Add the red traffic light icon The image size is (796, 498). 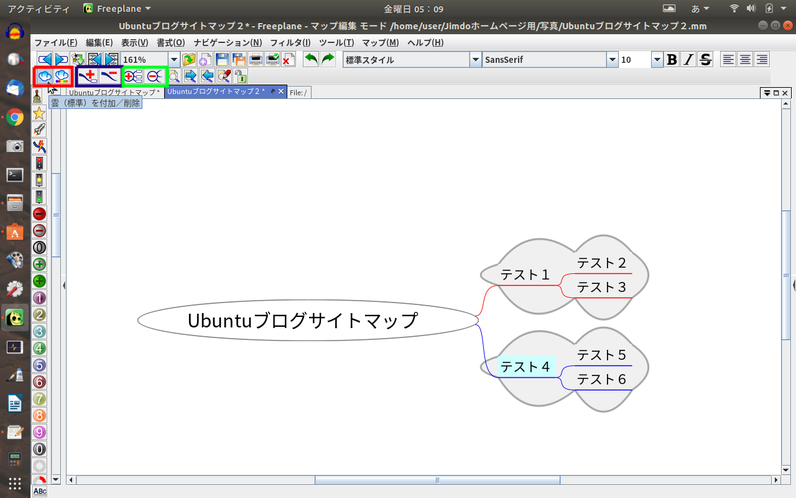click(x=39, y=163)
